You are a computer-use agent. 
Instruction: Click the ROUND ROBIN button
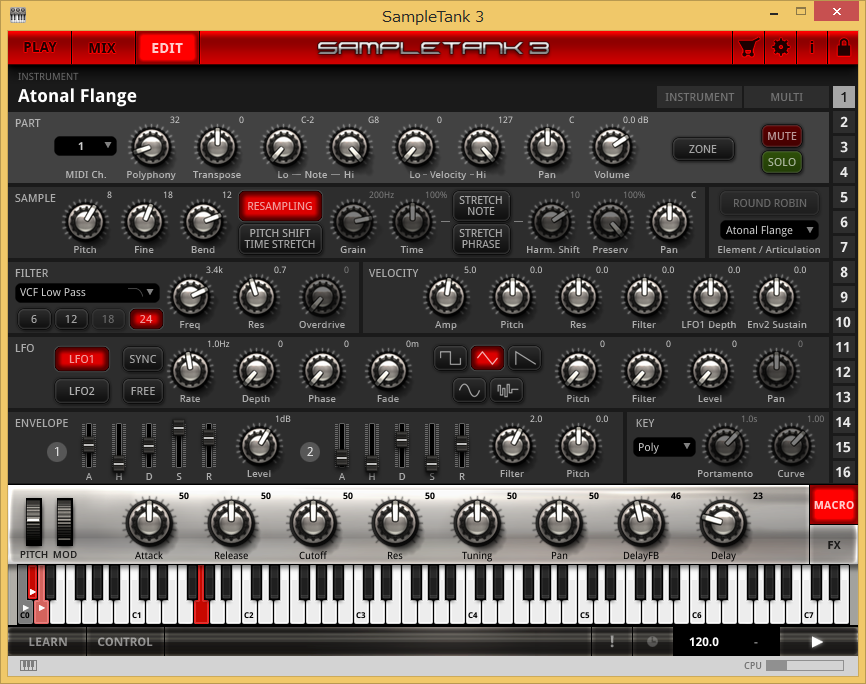click(769, 203)
